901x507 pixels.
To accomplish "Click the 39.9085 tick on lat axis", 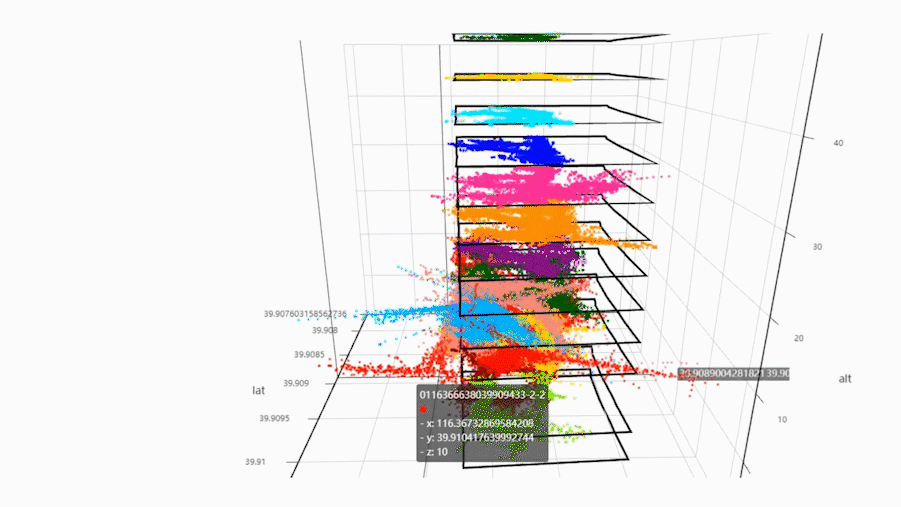I will pyautogui.click(x=311, y=354).
